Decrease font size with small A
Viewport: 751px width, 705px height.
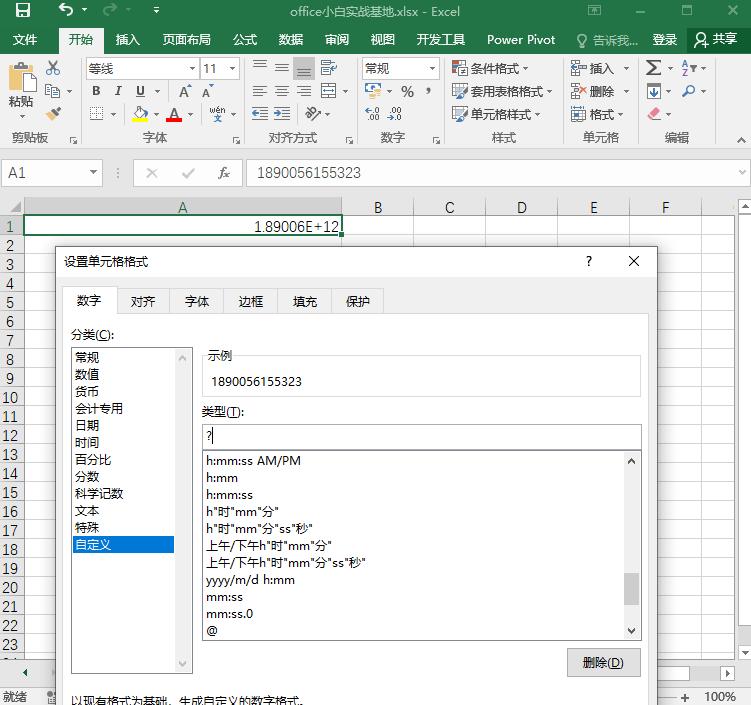click(x=207, y=91)
